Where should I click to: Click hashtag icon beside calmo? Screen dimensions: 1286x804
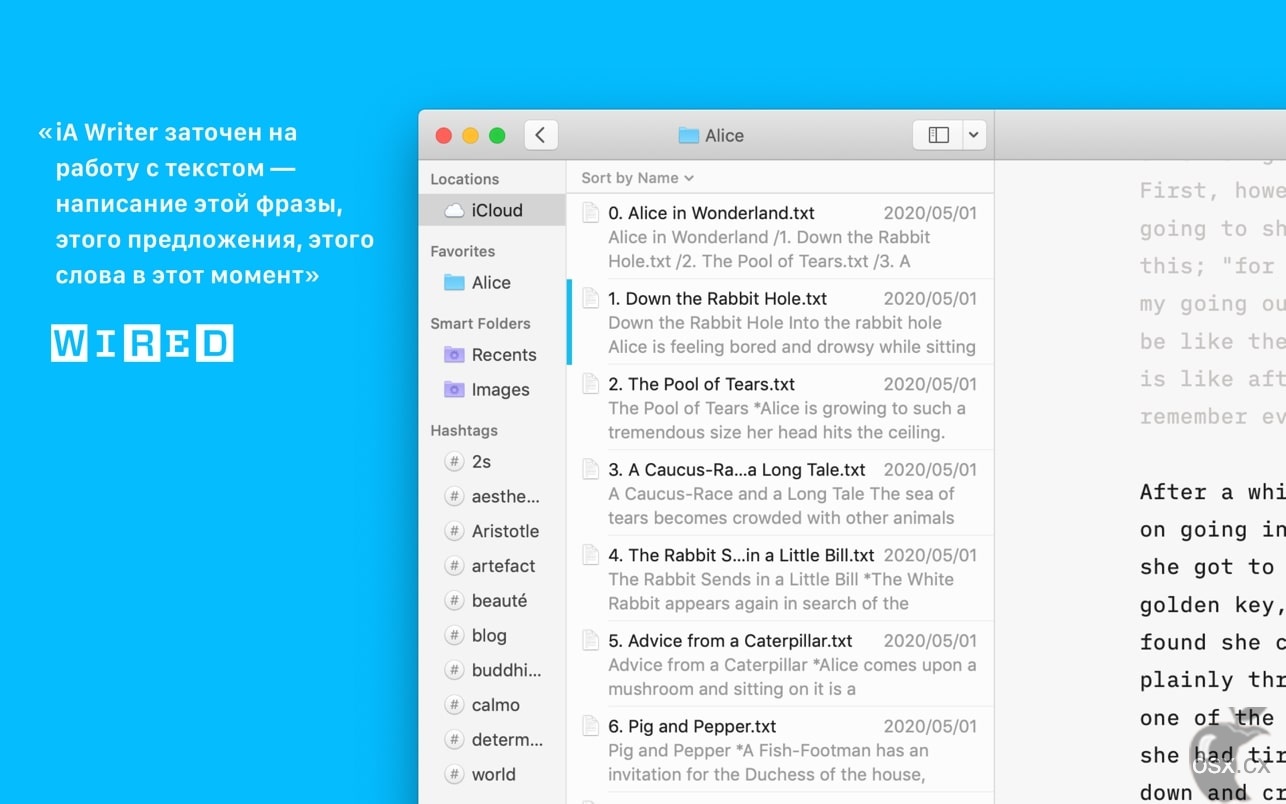pyautogui.click(x=454, y=705)
